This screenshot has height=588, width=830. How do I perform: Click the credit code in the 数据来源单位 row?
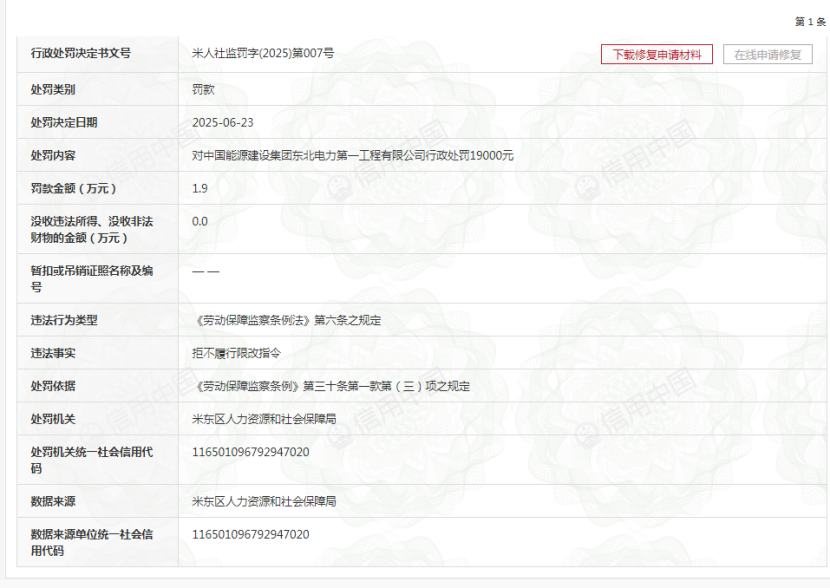(251, 535)
